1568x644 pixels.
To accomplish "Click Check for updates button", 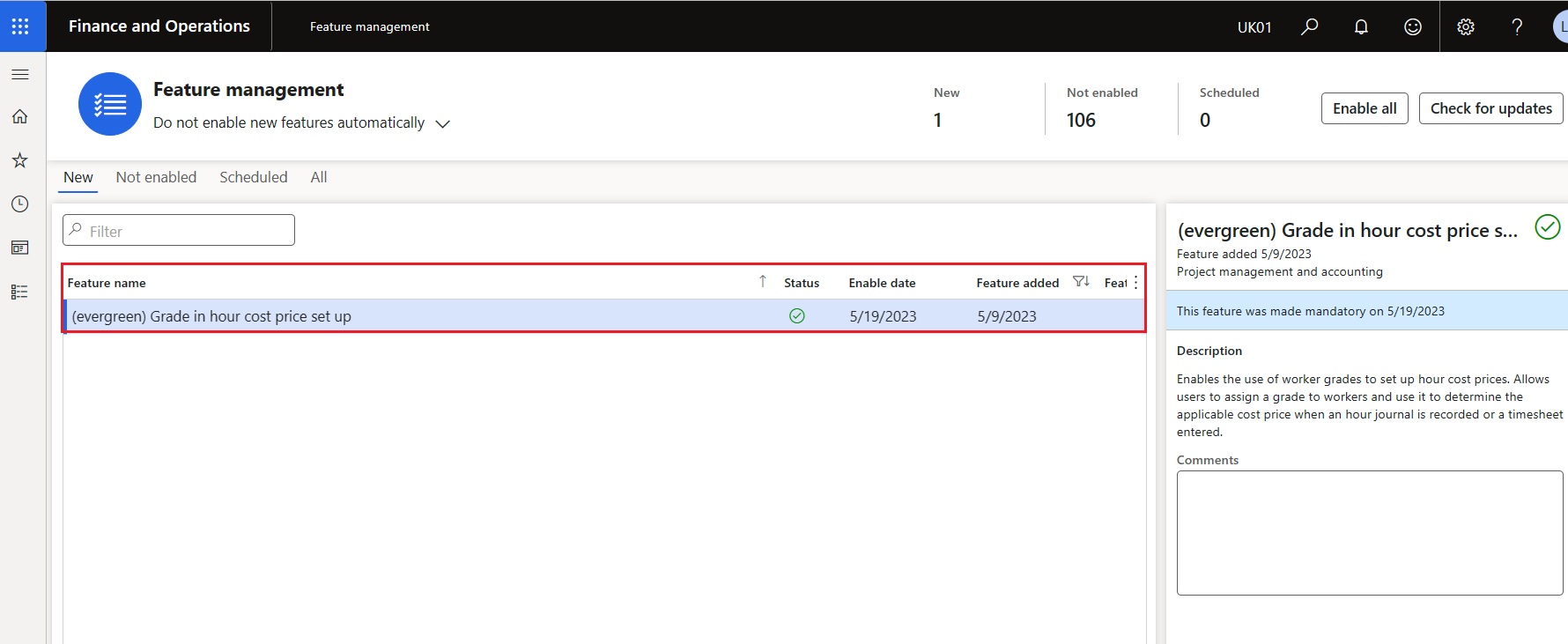I will pyautogui.click(x=1490, y=108).
